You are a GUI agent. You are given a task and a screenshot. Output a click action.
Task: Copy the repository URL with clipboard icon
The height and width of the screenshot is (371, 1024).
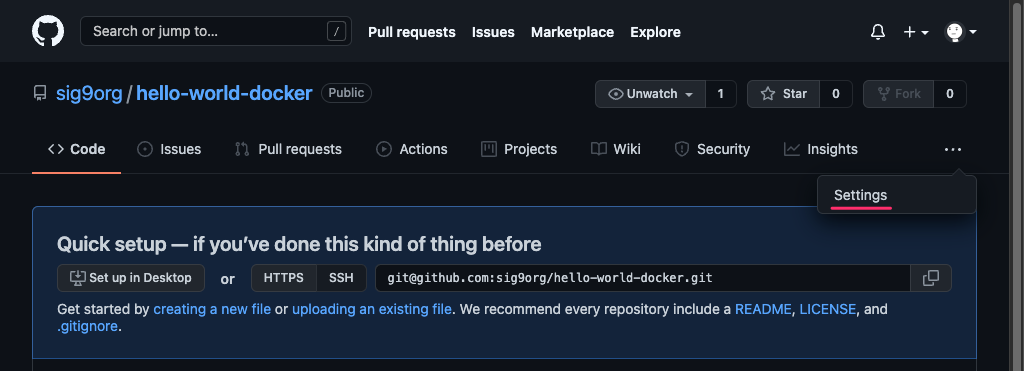(x=931, y=278)
